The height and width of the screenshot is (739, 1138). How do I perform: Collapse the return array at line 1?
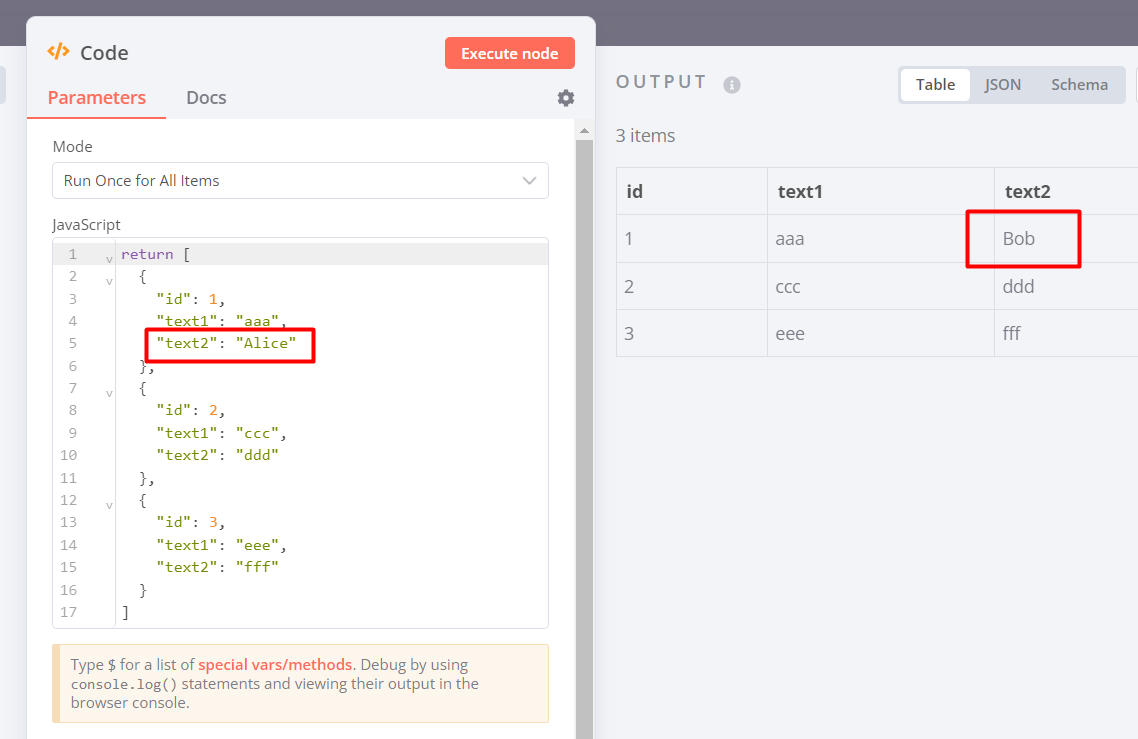click(109, 259)
